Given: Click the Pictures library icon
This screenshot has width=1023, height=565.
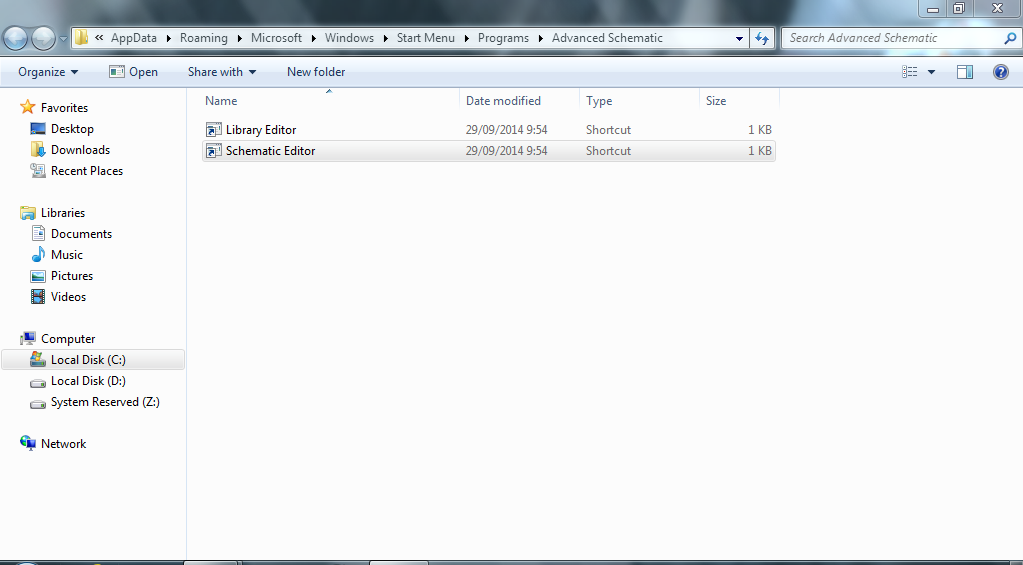Looking at the screenshot, I should [x=38, y=275].
